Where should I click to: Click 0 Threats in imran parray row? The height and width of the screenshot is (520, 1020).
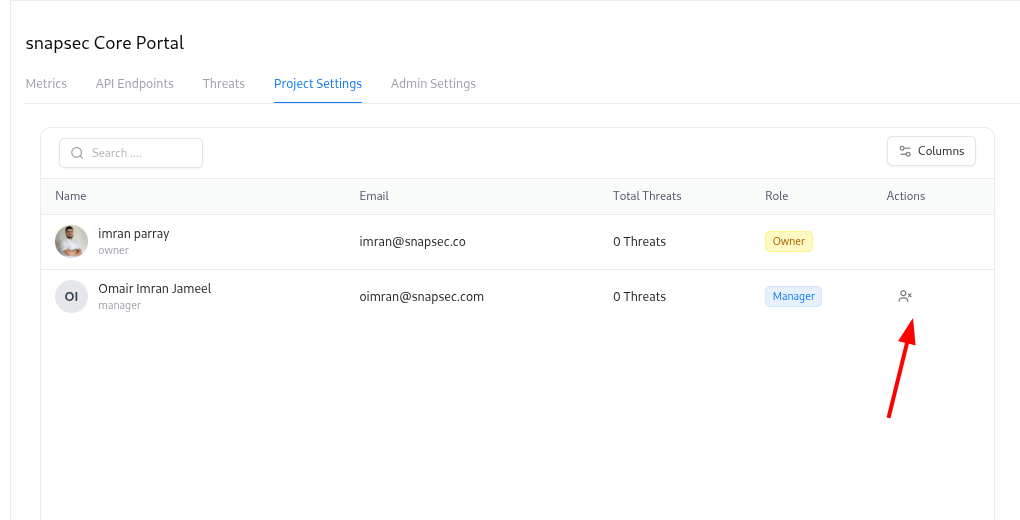click(x=639, y=241)
